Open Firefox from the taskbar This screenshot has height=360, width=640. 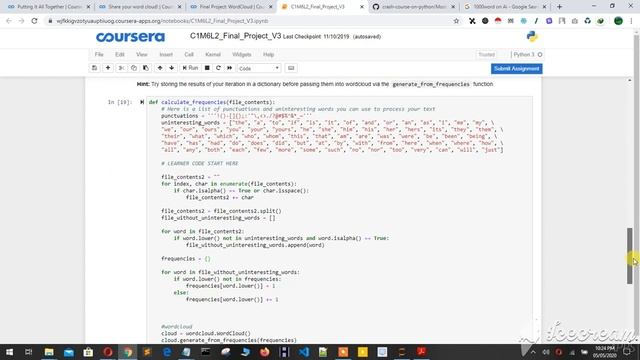[x=264, y=352]
